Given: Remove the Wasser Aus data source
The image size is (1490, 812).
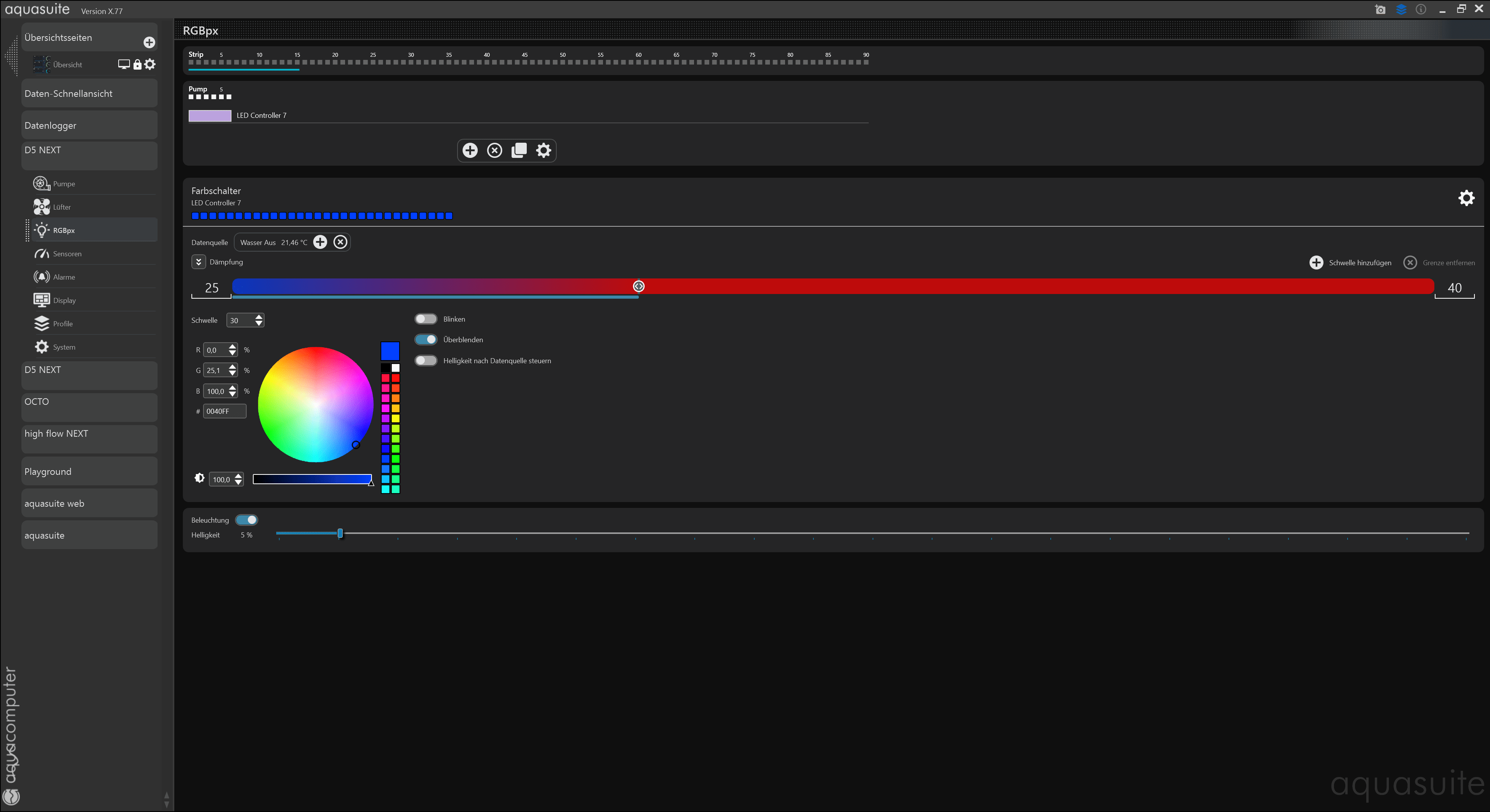Looking at the screenshot, I should click(341, 242).
